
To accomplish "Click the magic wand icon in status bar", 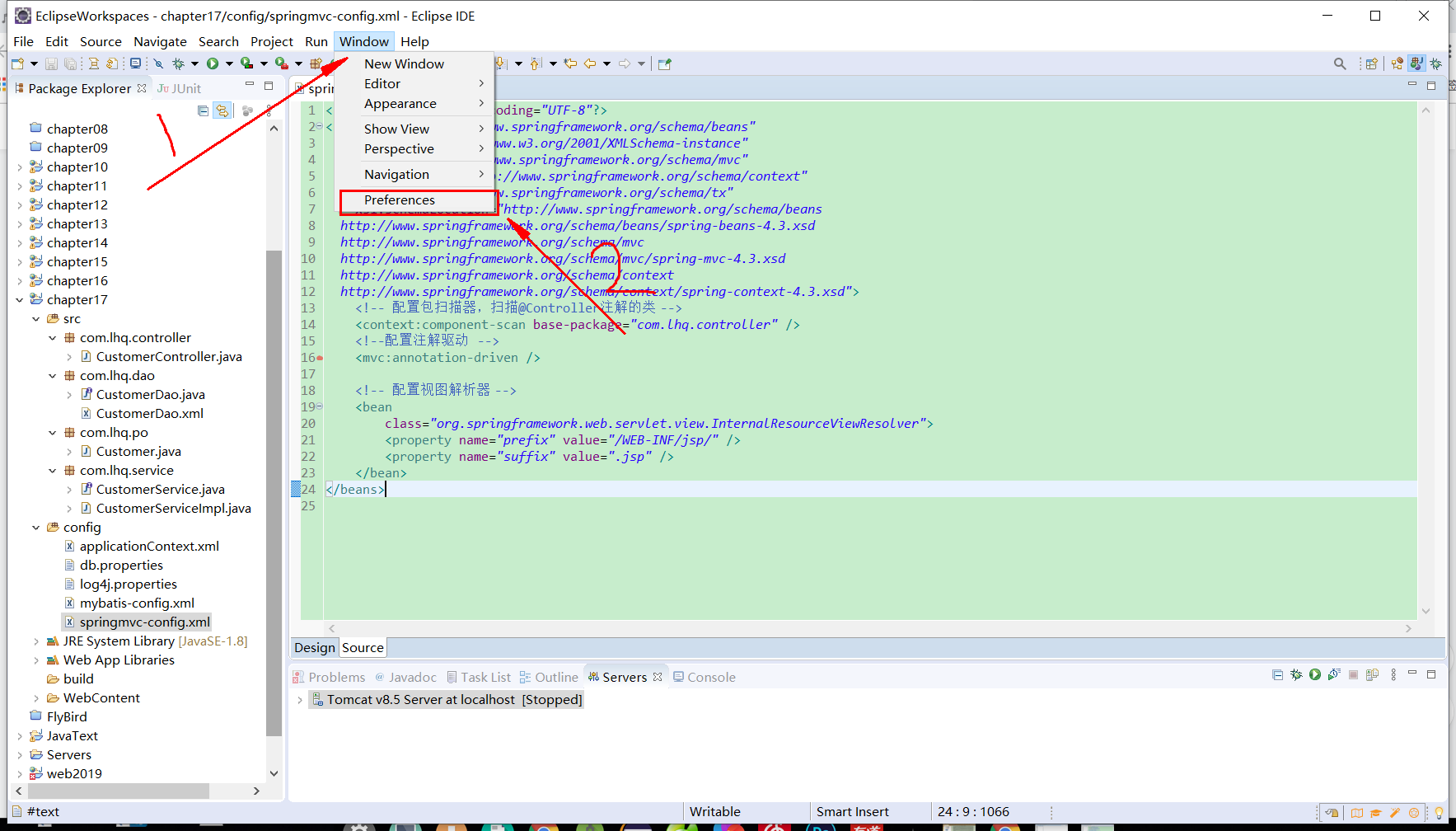I will [x=1395, y=812].
